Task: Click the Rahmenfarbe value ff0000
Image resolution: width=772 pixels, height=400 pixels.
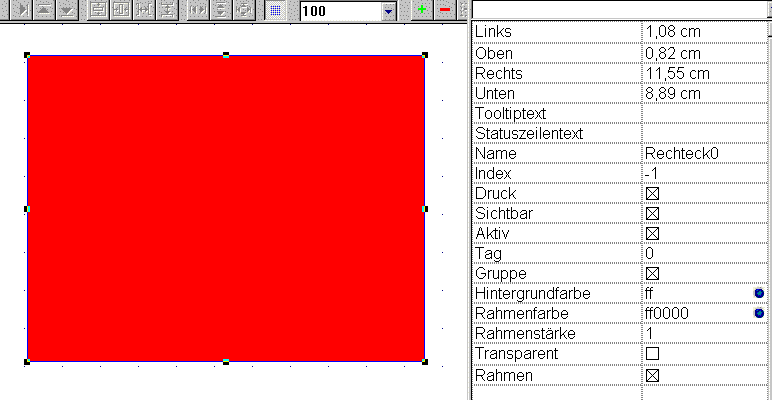Action: [x=667, y=313]
